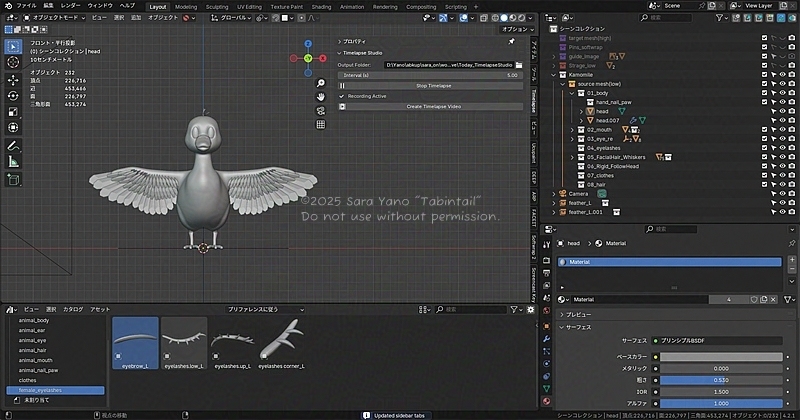Expand the 02_mouth collection
This screenshot has width=800, height=420.
(x=571, y=130)
